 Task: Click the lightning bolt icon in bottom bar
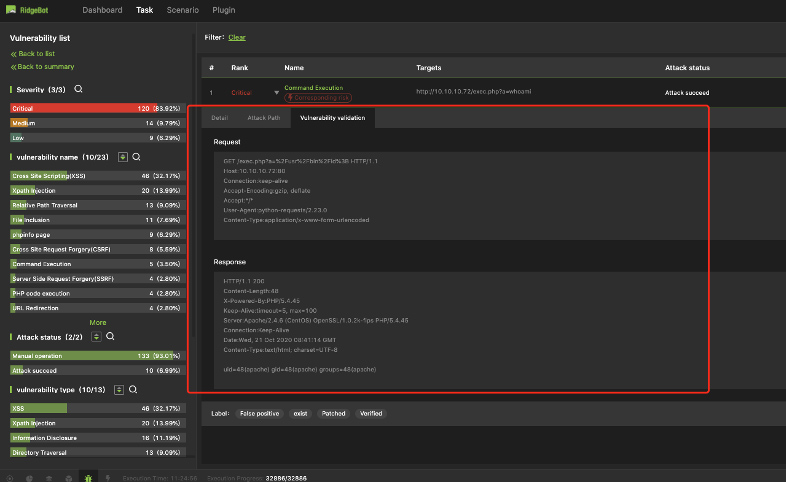coord(107,478)
